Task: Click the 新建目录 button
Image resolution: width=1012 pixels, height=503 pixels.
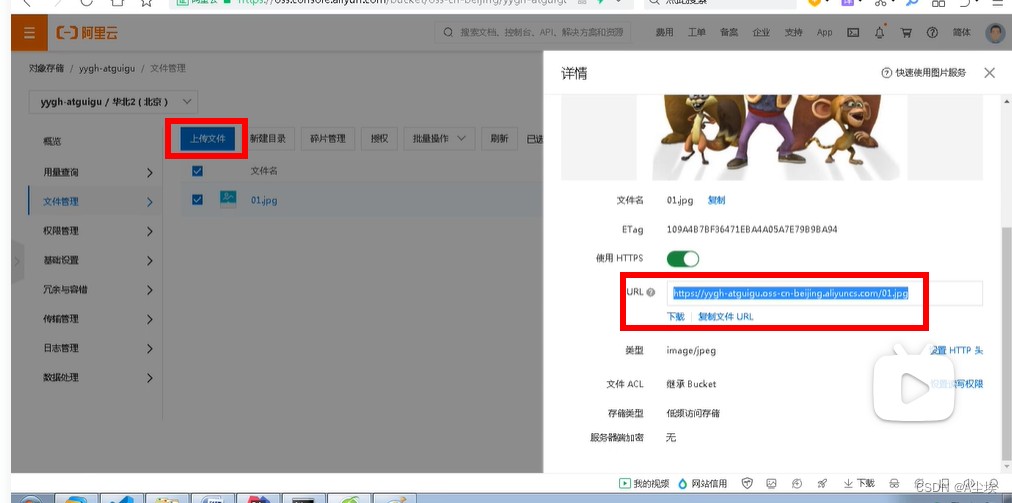Action: pos(268,138)
